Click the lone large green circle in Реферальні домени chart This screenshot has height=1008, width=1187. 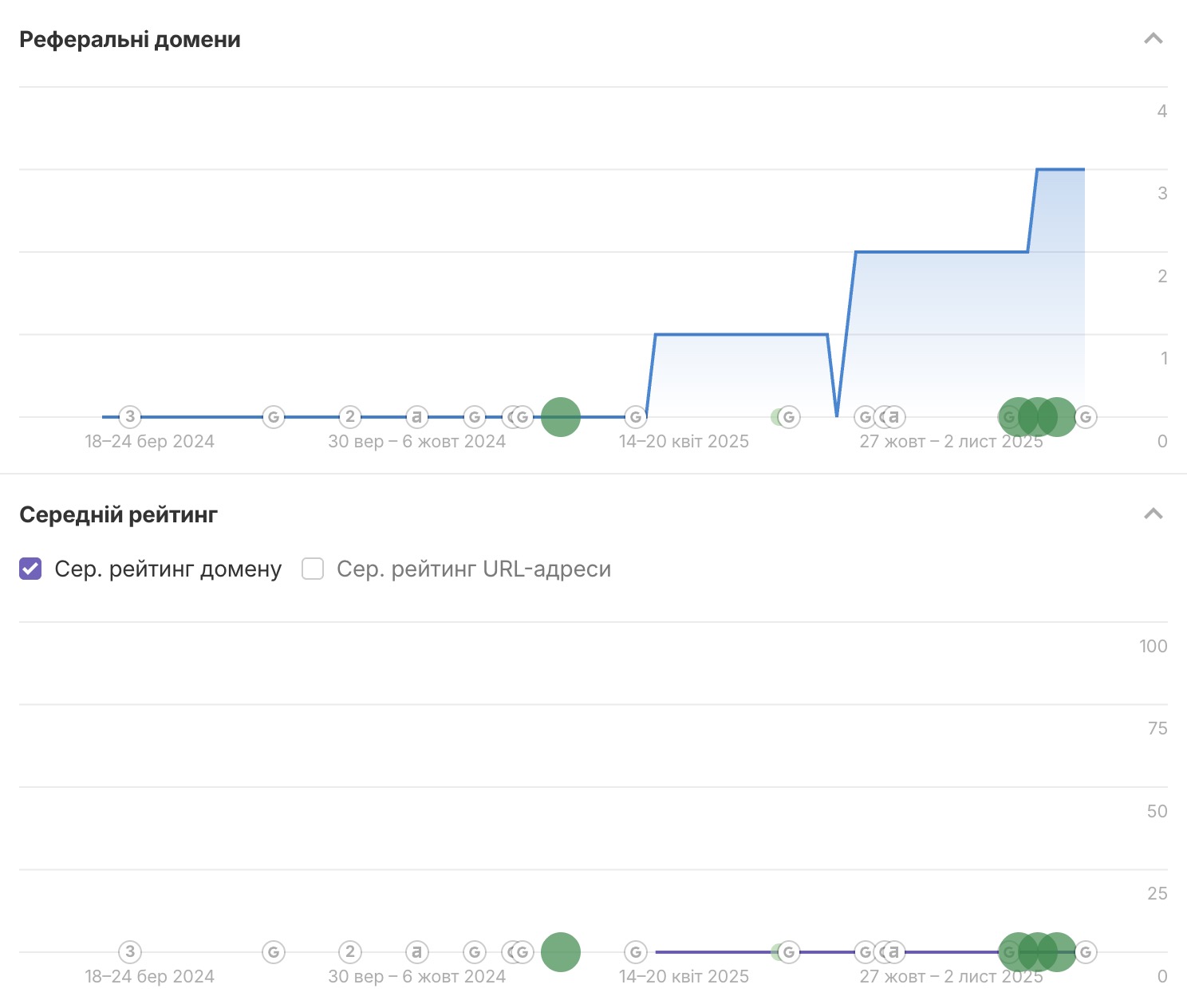tap(561, 416)
